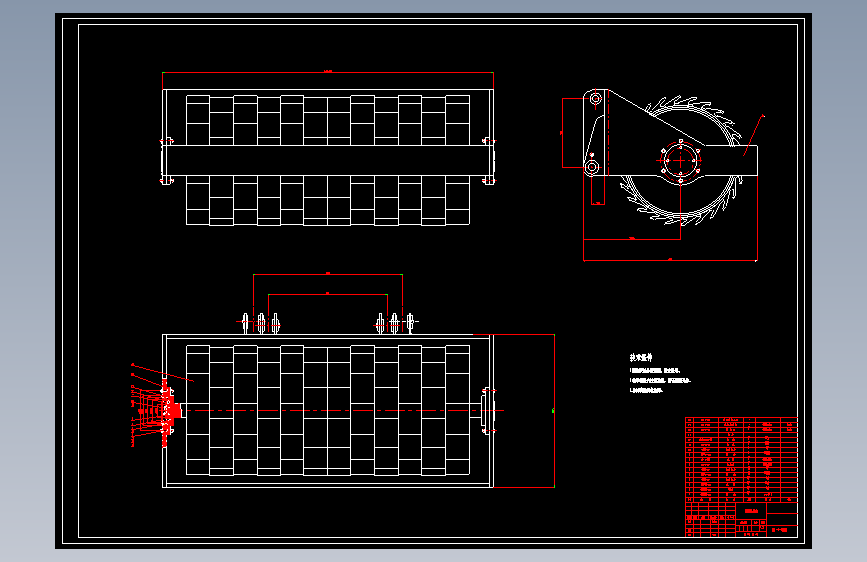Image resolution: width=867 pixels, height=562 pixels.
Task: Click the upper pivot hole of side bracket
Action: click(596, 99)
